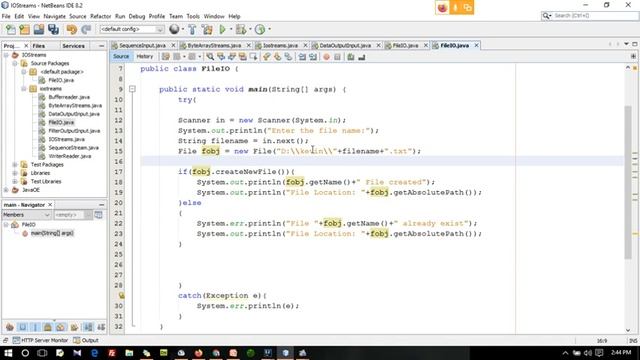Click the Open Project toolbar icon
Screen dimensions: 640x360
39,29
